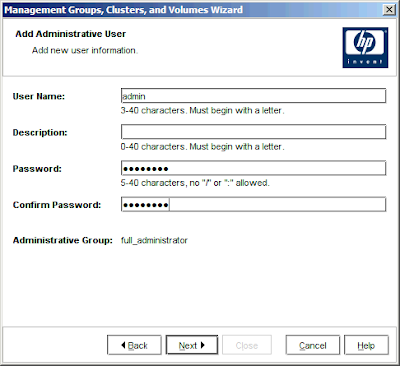Click the 'Description:' label
The height and width of the screenshot is (366, 400).
coord(40,133)
